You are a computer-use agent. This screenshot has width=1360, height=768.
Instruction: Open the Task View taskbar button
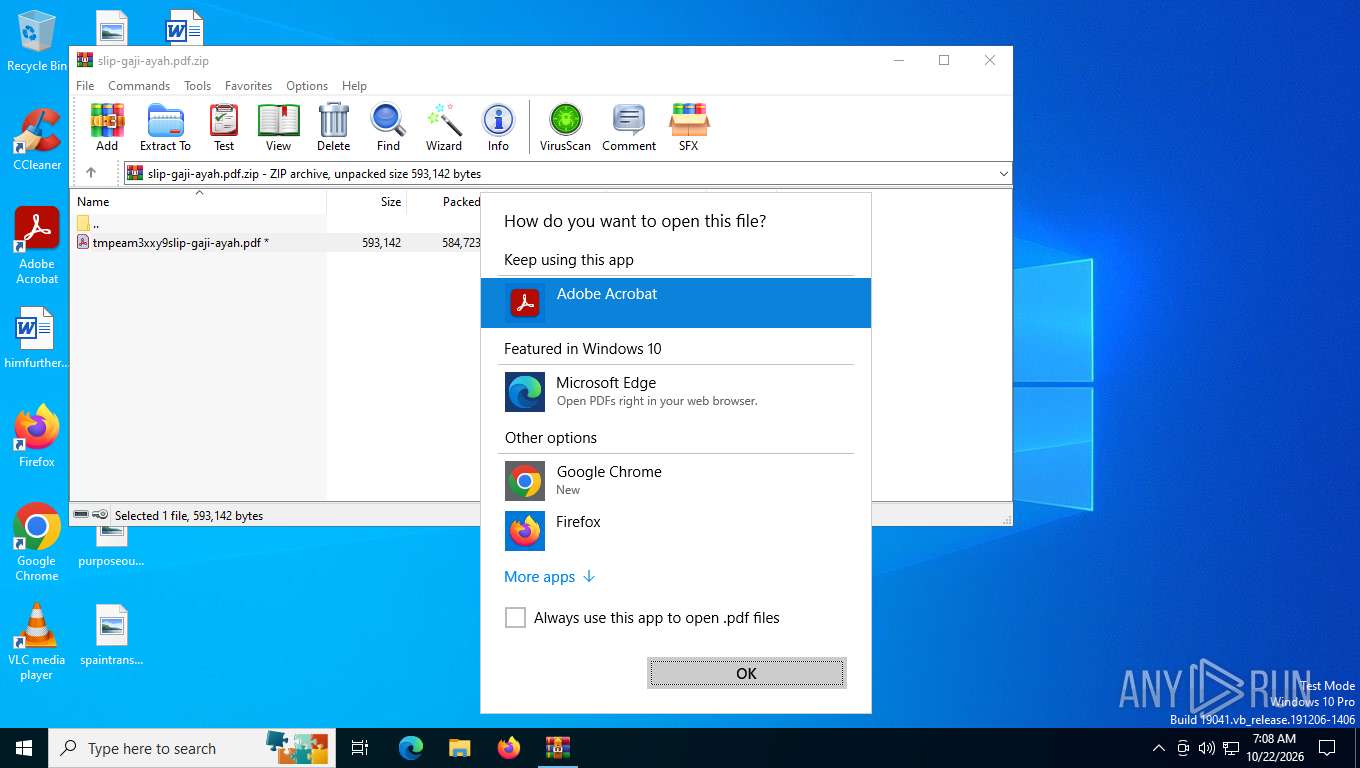pos(360,748)
